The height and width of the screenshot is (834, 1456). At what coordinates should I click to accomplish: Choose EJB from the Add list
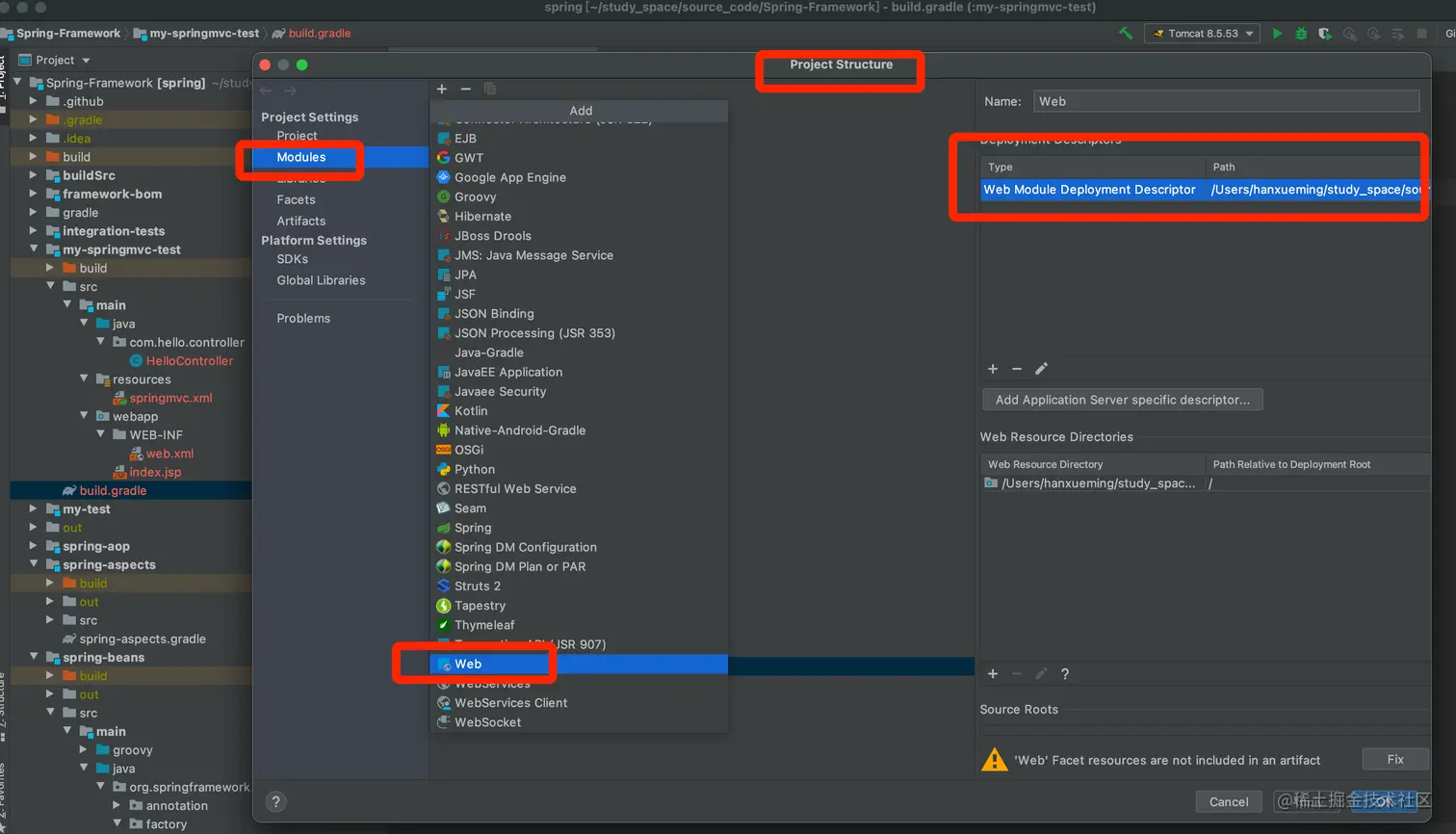(x=579, y=139)
